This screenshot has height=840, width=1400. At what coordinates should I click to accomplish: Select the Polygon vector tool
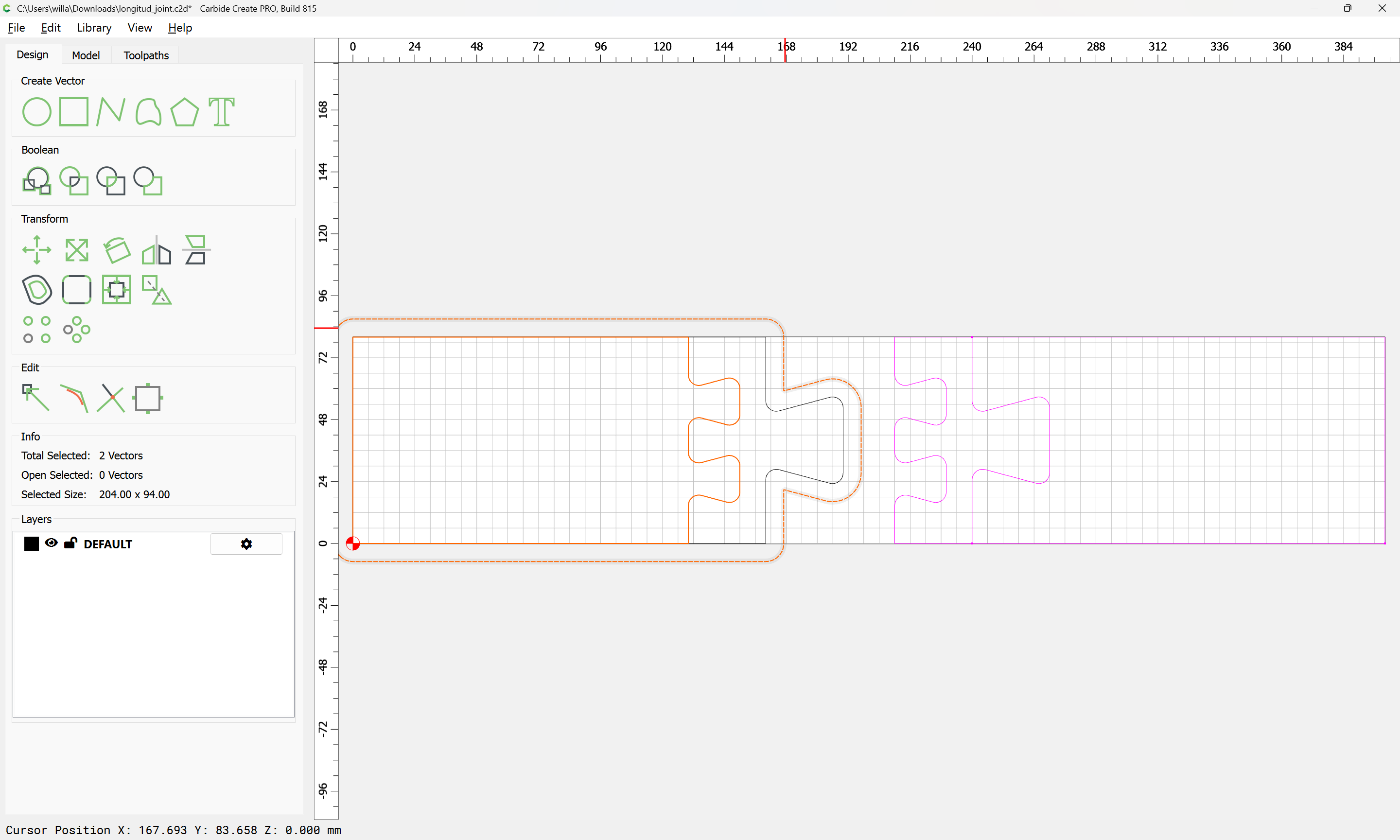(x=184, y=111)
